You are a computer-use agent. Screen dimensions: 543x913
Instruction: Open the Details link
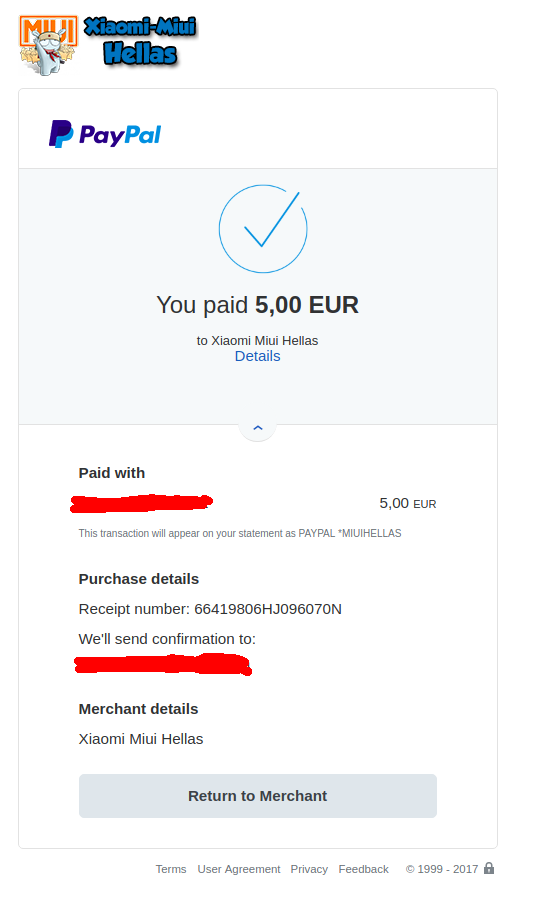pyautogui.click(x=257, y=356)
